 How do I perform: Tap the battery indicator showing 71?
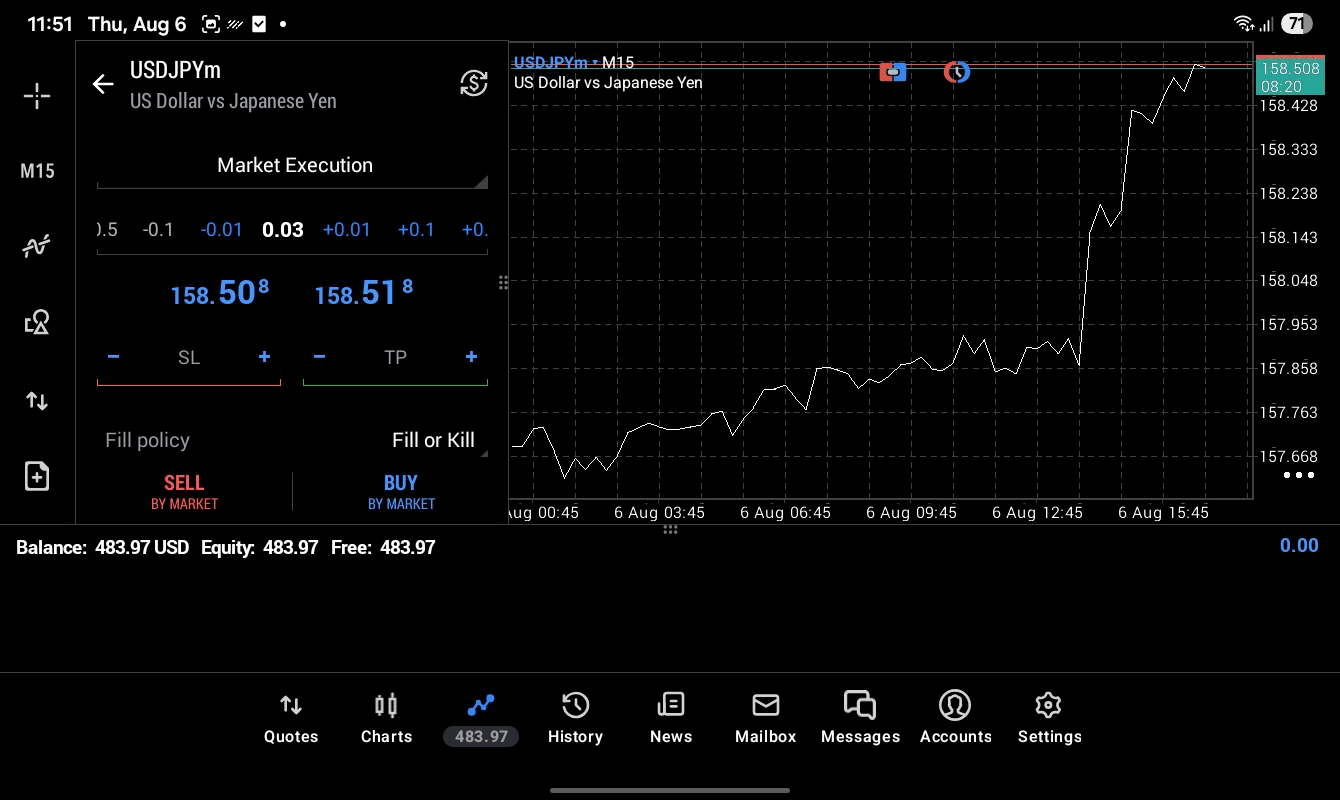1296,23
